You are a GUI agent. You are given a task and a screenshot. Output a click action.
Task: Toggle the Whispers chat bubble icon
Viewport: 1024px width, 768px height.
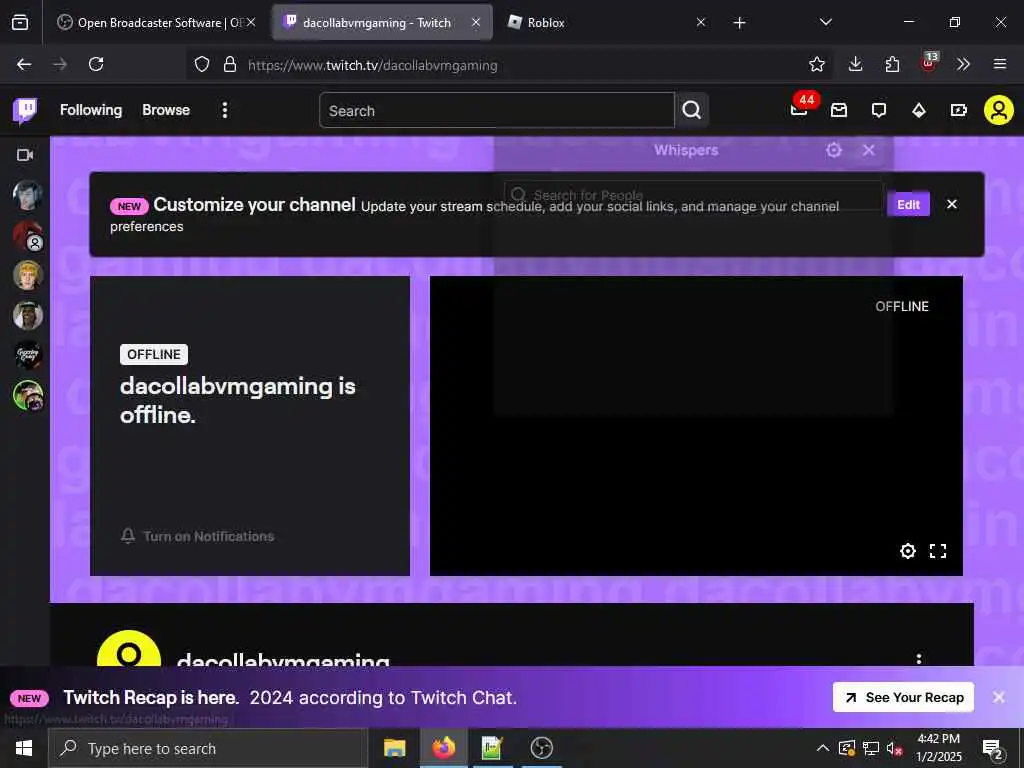point(879,110)
